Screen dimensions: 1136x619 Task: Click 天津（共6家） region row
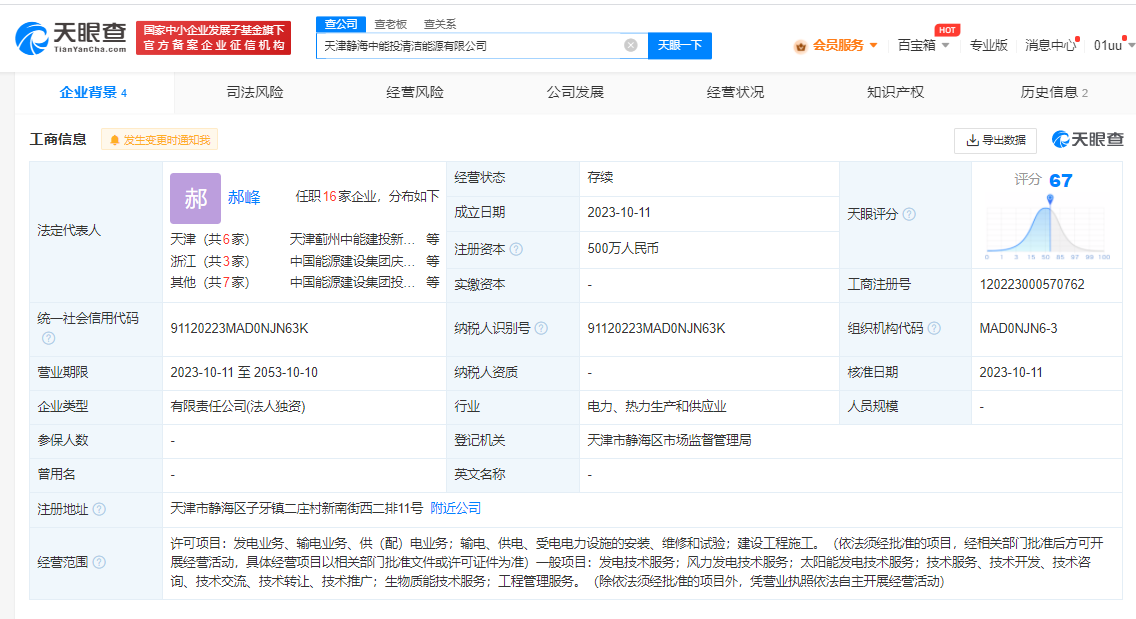(x=210, y=239)
